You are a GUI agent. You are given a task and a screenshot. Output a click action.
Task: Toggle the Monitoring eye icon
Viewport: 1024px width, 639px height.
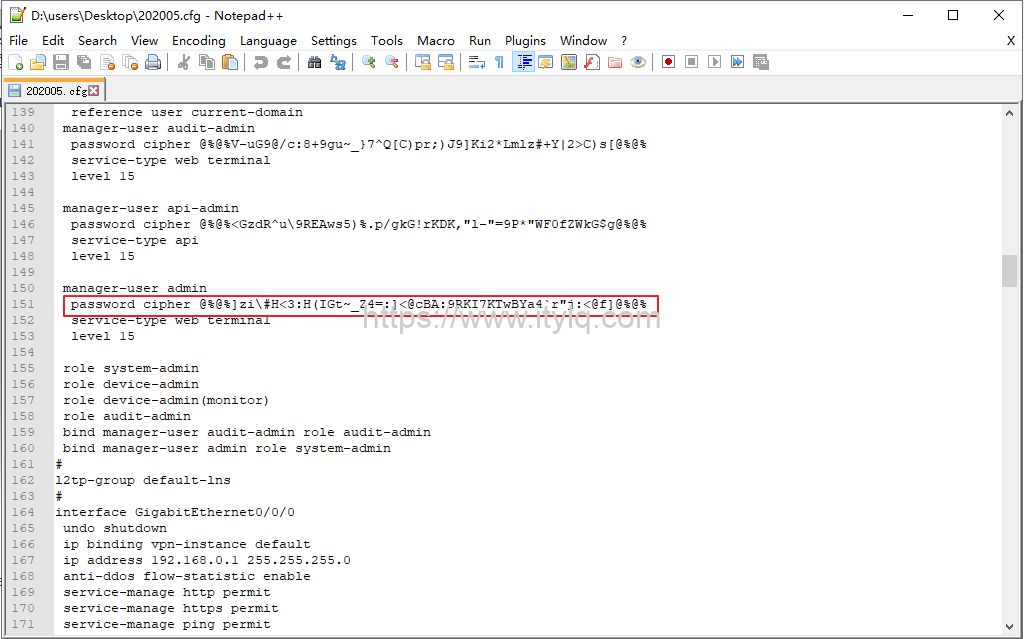coord(638,62)
